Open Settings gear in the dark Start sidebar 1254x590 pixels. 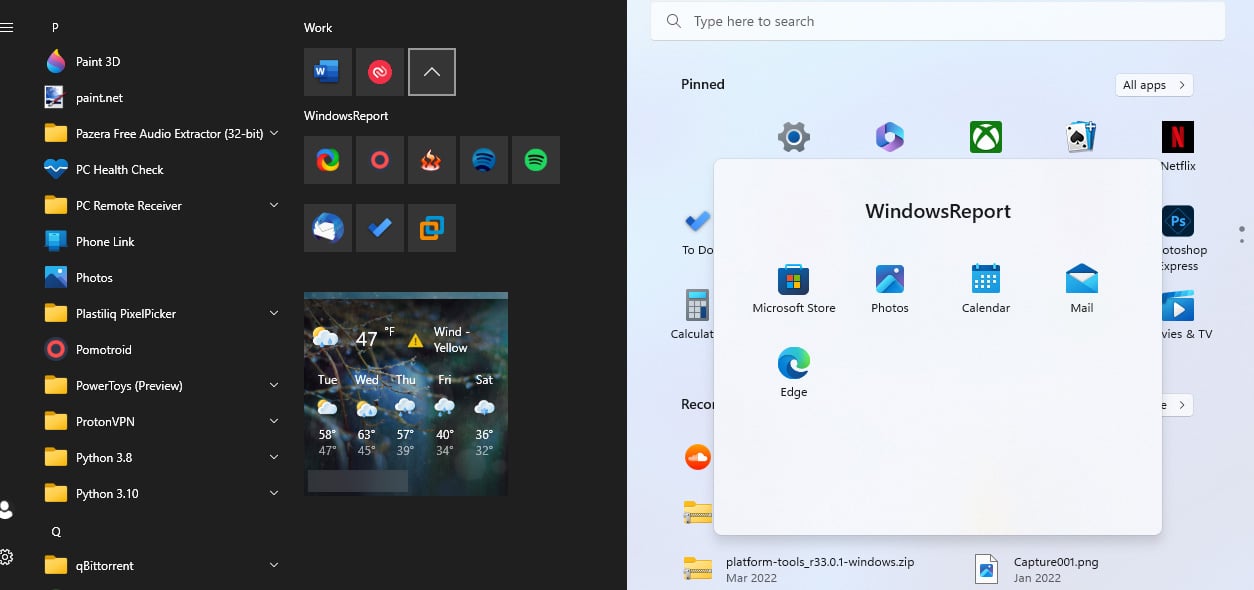pos(6,556)
